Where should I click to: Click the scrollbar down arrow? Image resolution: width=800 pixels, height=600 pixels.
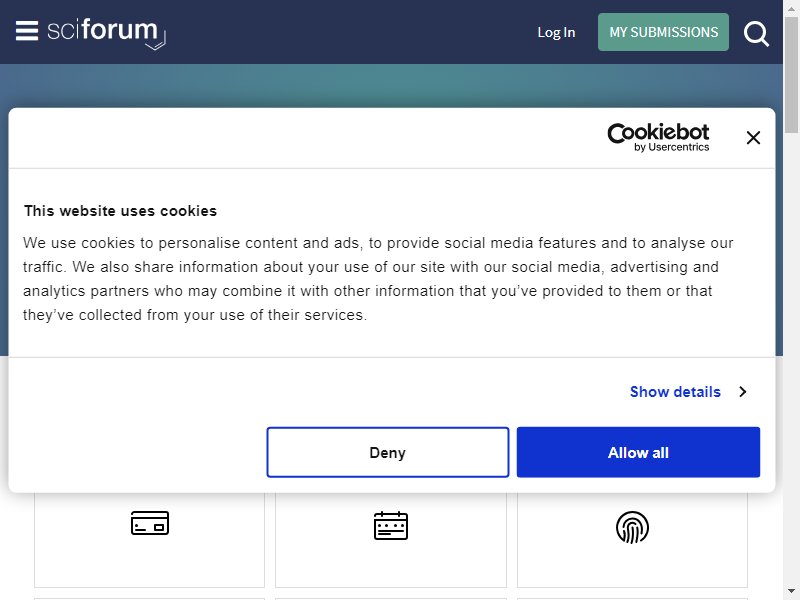click(791, 592)
